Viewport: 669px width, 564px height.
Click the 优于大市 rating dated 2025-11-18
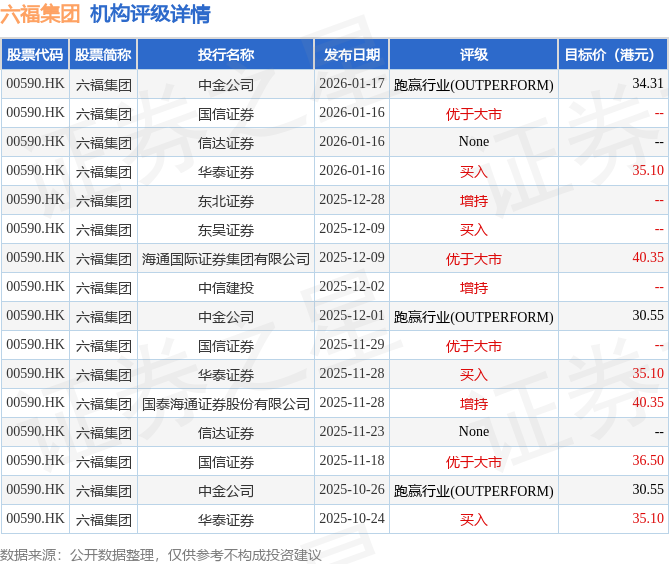click(474, 462)
